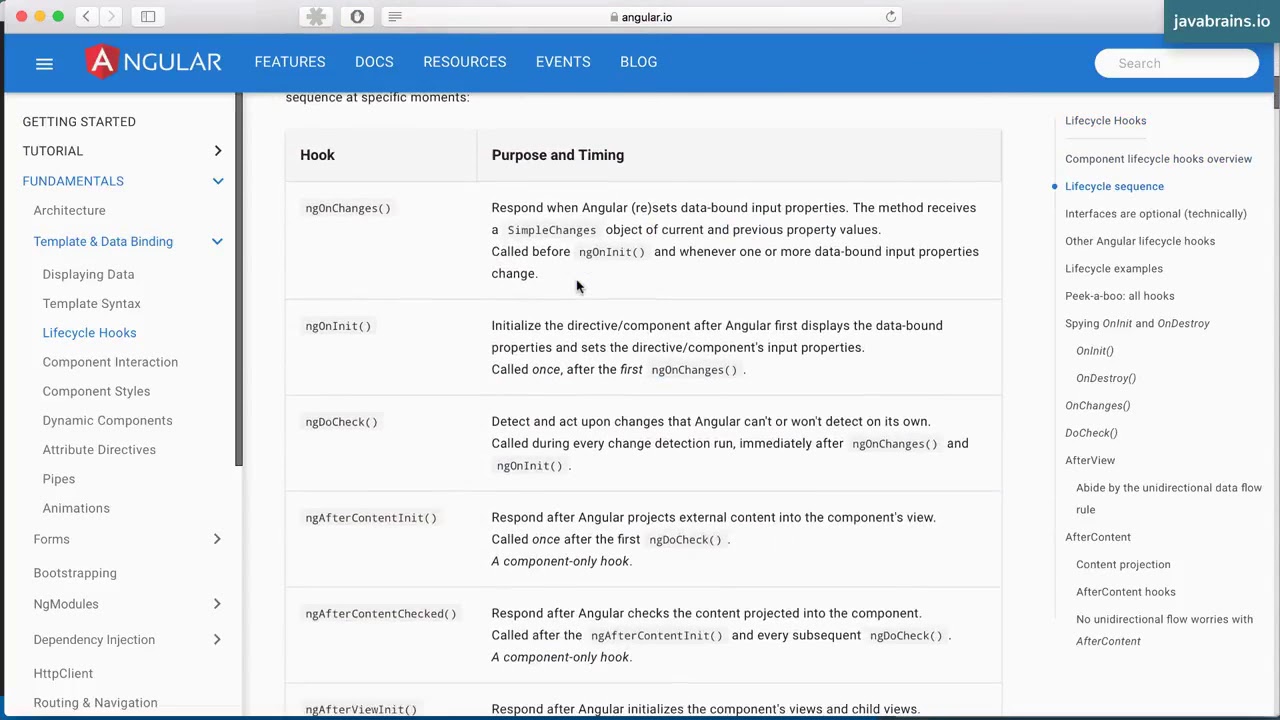
Task: Open the Dependency Injection sidebar item
Action: (94, 640)
